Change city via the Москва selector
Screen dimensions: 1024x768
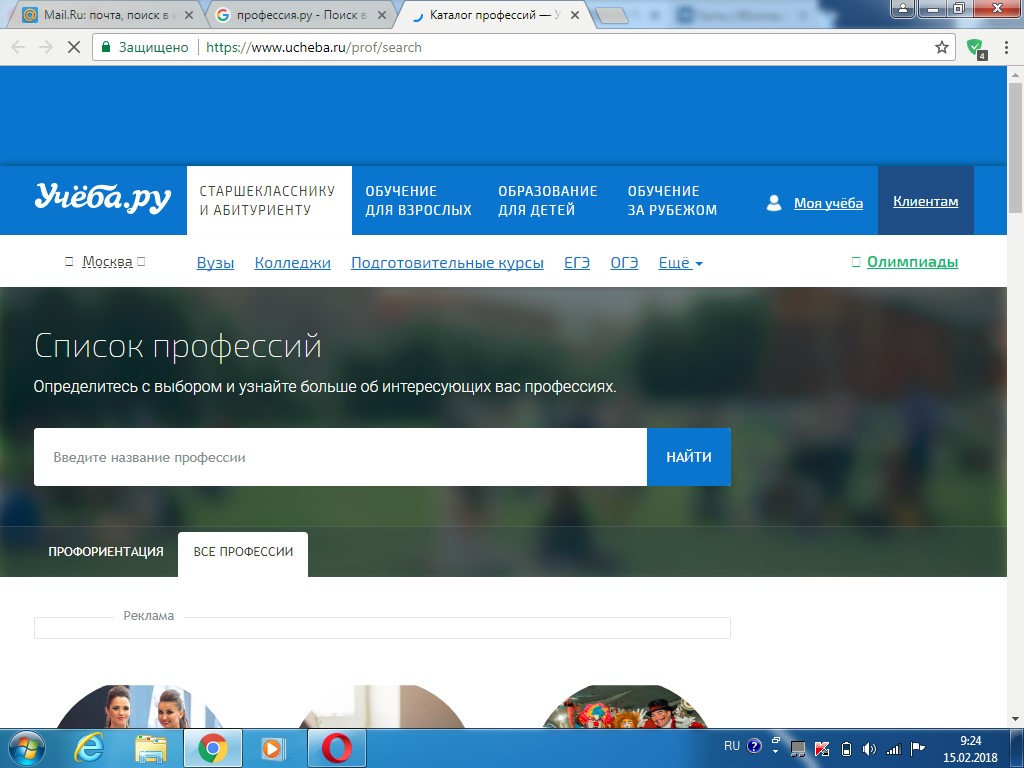click(x=107, y=262)
